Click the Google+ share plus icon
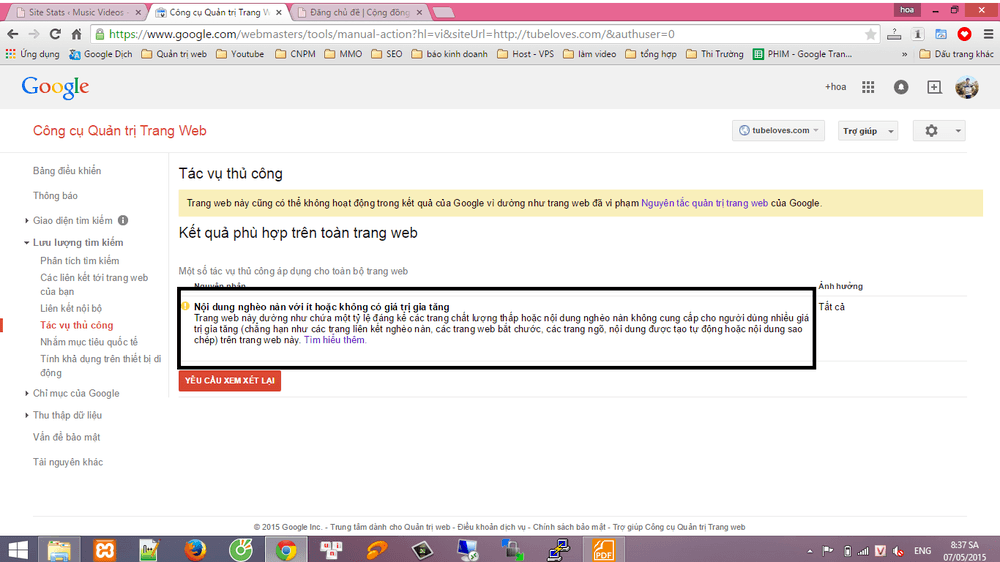Screen dimensions: 1000x562 [934, 87]
